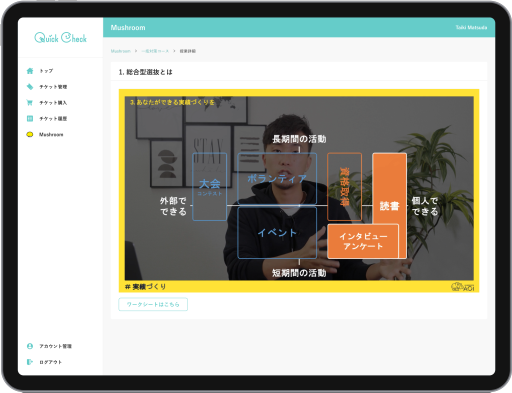Click the Quick Check logo
512x393 pixels.
[60, 38]
